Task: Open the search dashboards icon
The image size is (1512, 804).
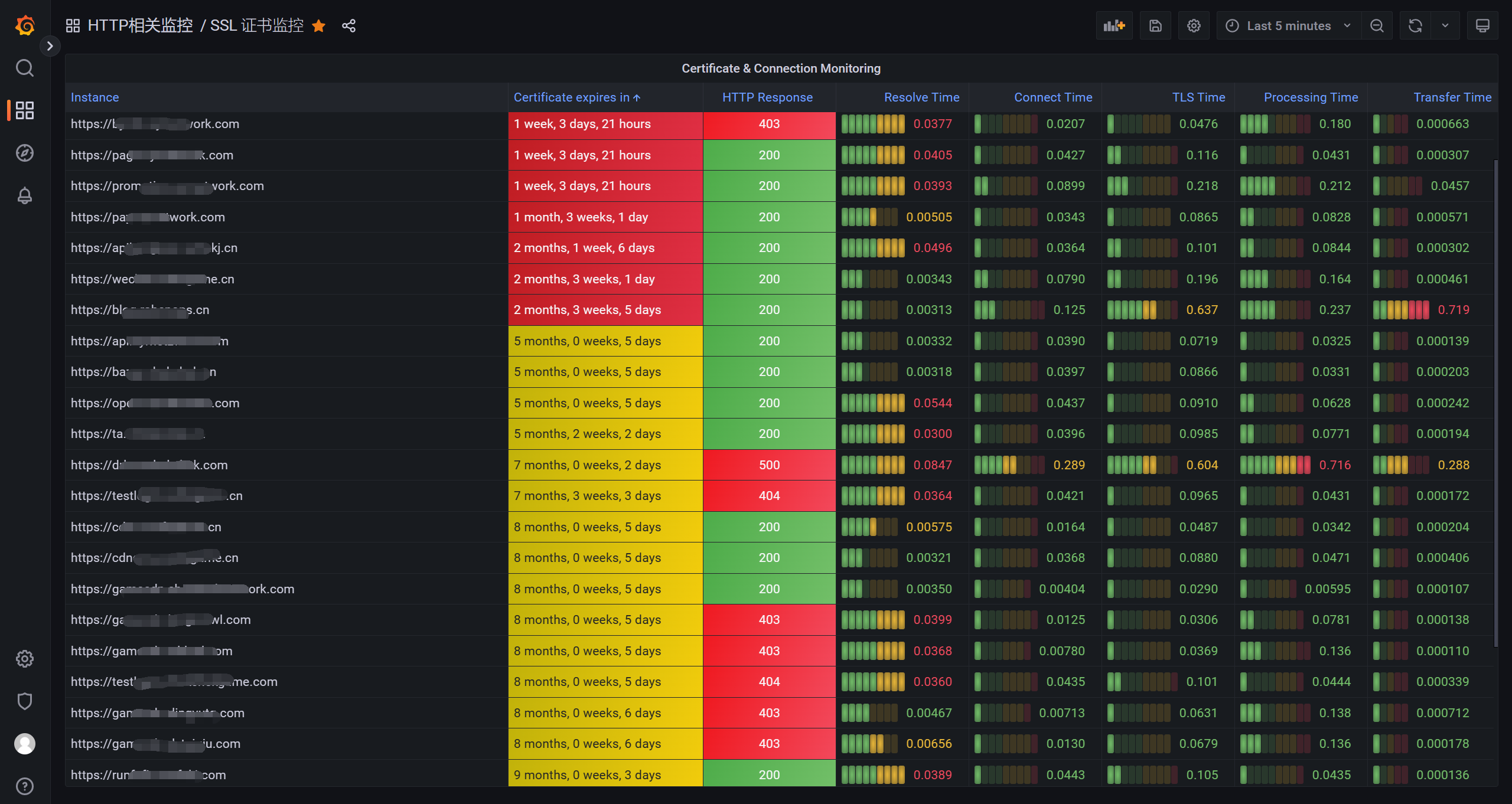Action: pyautogui.click(x=25, y=68)
